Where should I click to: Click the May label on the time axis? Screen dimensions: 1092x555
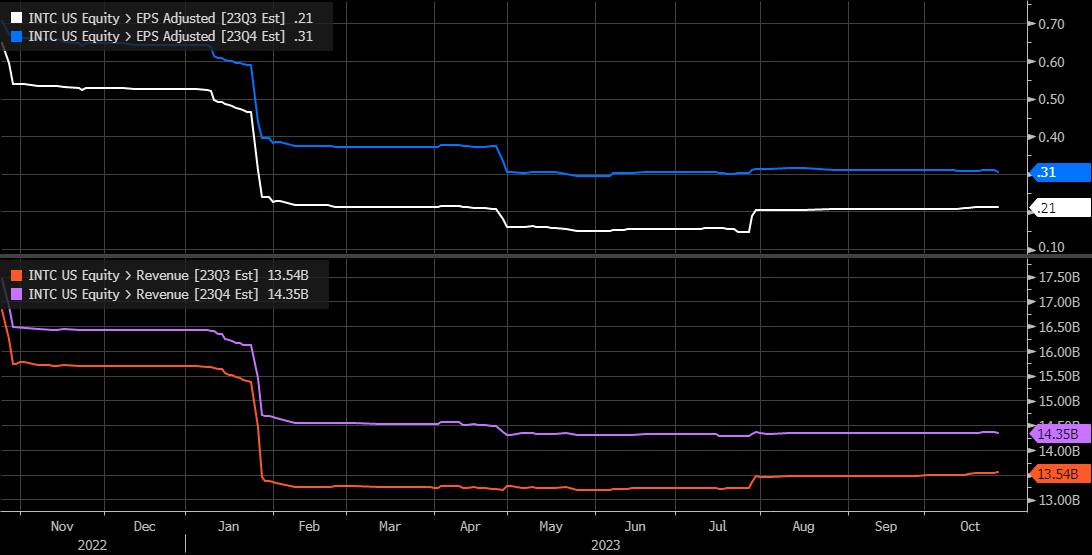[x=550, y=526]
